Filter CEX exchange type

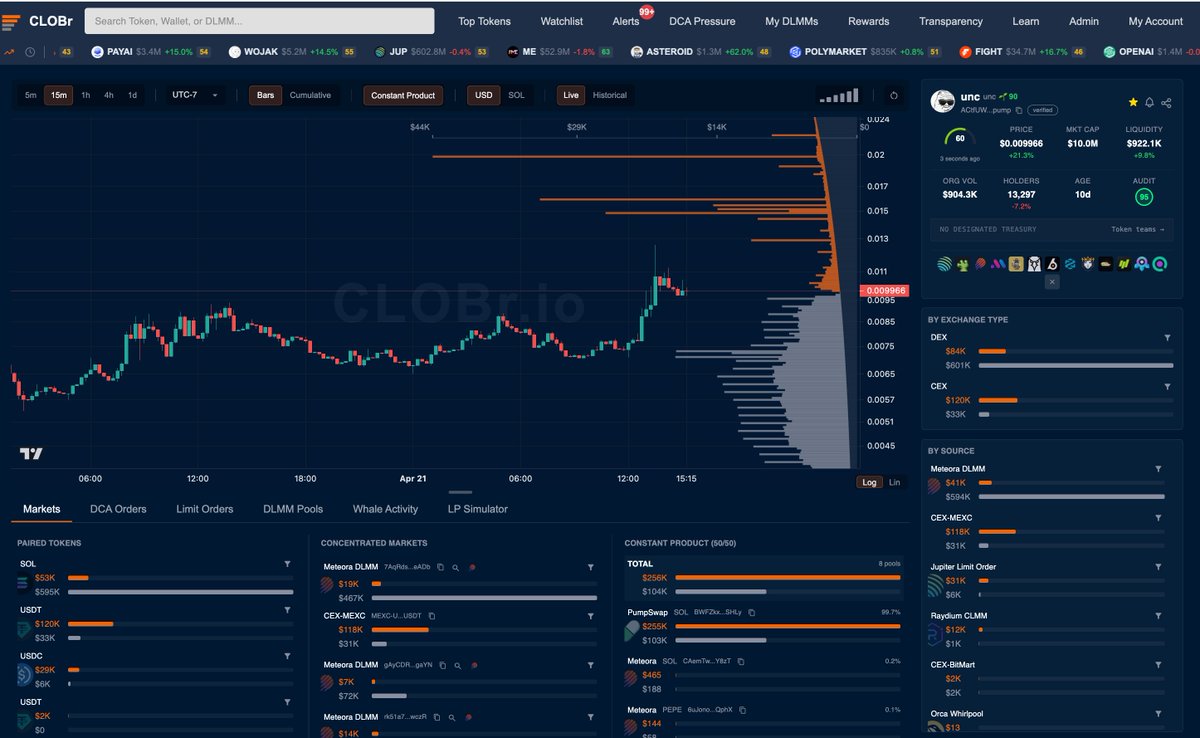point(1167,386)
